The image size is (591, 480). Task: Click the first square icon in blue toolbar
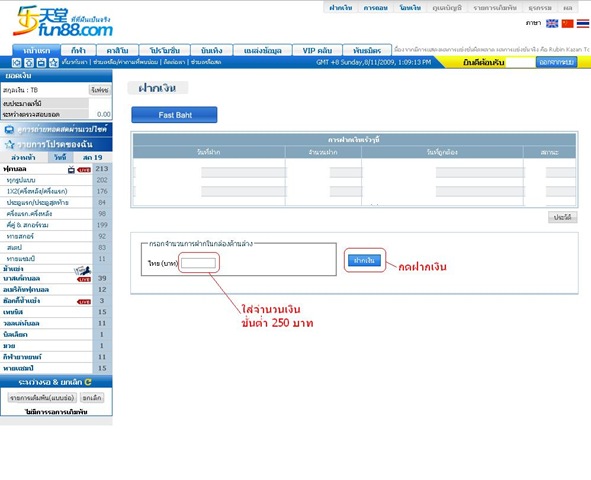click(16, 63)
